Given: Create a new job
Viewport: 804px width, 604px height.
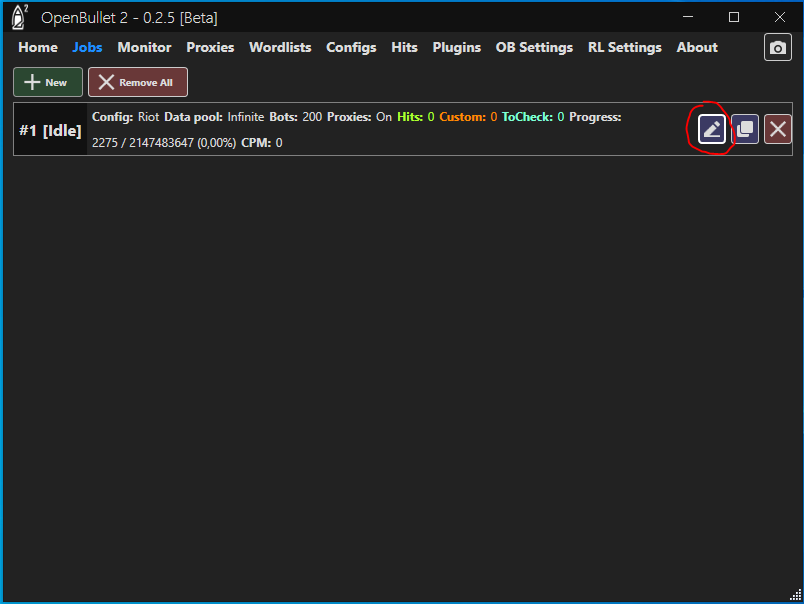Looking at the screenshot, I should click(48, 82).
